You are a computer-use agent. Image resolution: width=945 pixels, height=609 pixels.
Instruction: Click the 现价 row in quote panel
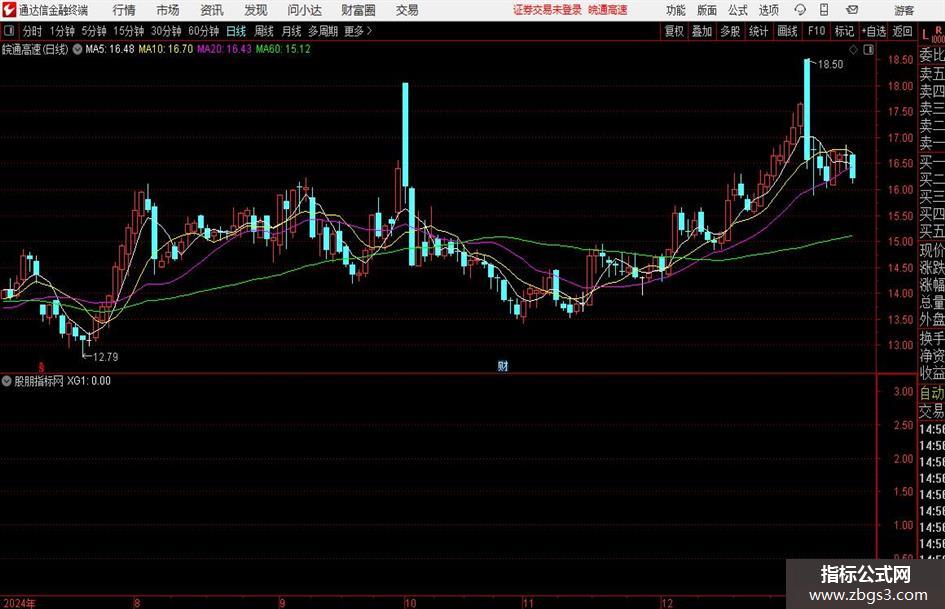pyautogui.click(x=932, y=250)
